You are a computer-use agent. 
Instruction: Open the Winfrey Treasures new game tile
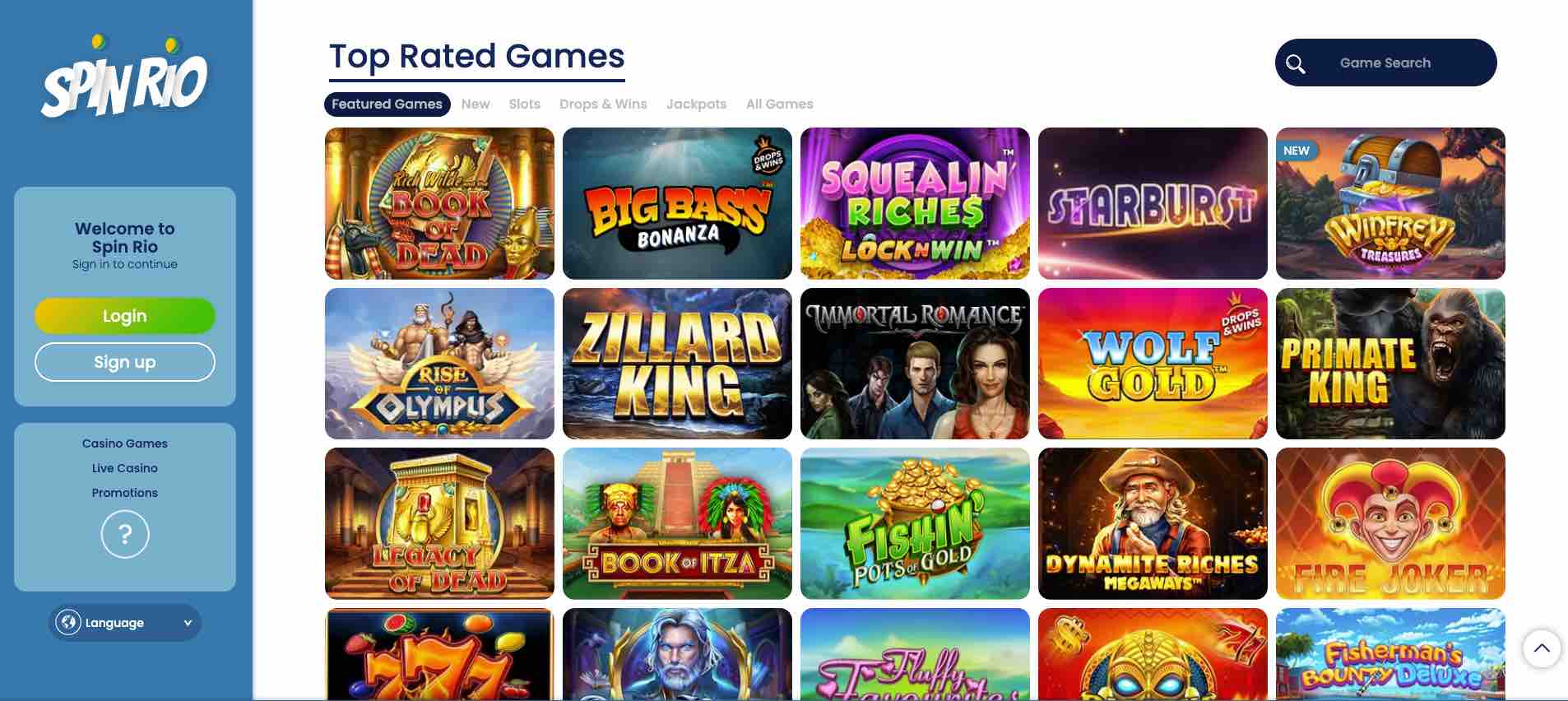[x=1390, y=203]
